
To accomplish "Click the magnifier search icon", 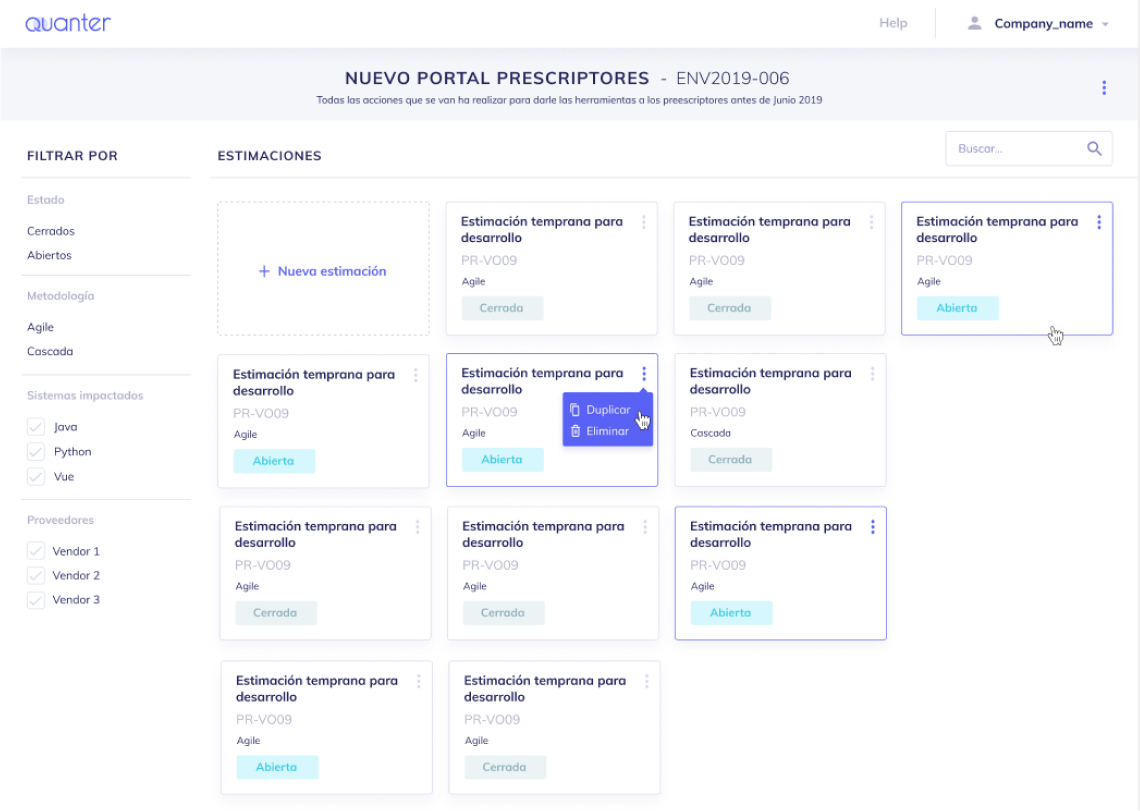I will point(1094,149).
